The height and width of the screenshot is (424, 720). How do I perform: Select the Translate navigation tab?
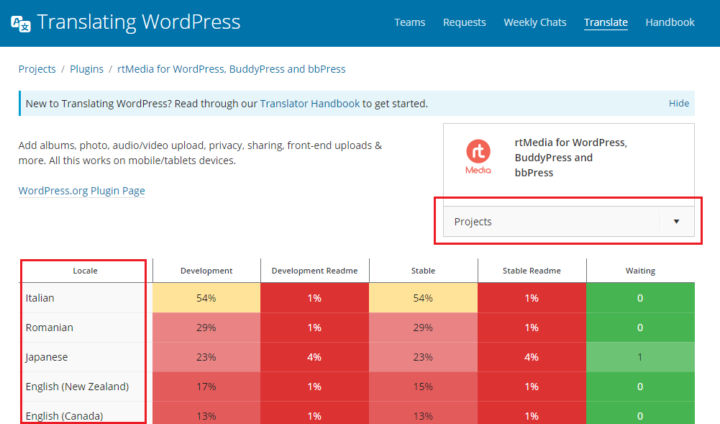606,22
